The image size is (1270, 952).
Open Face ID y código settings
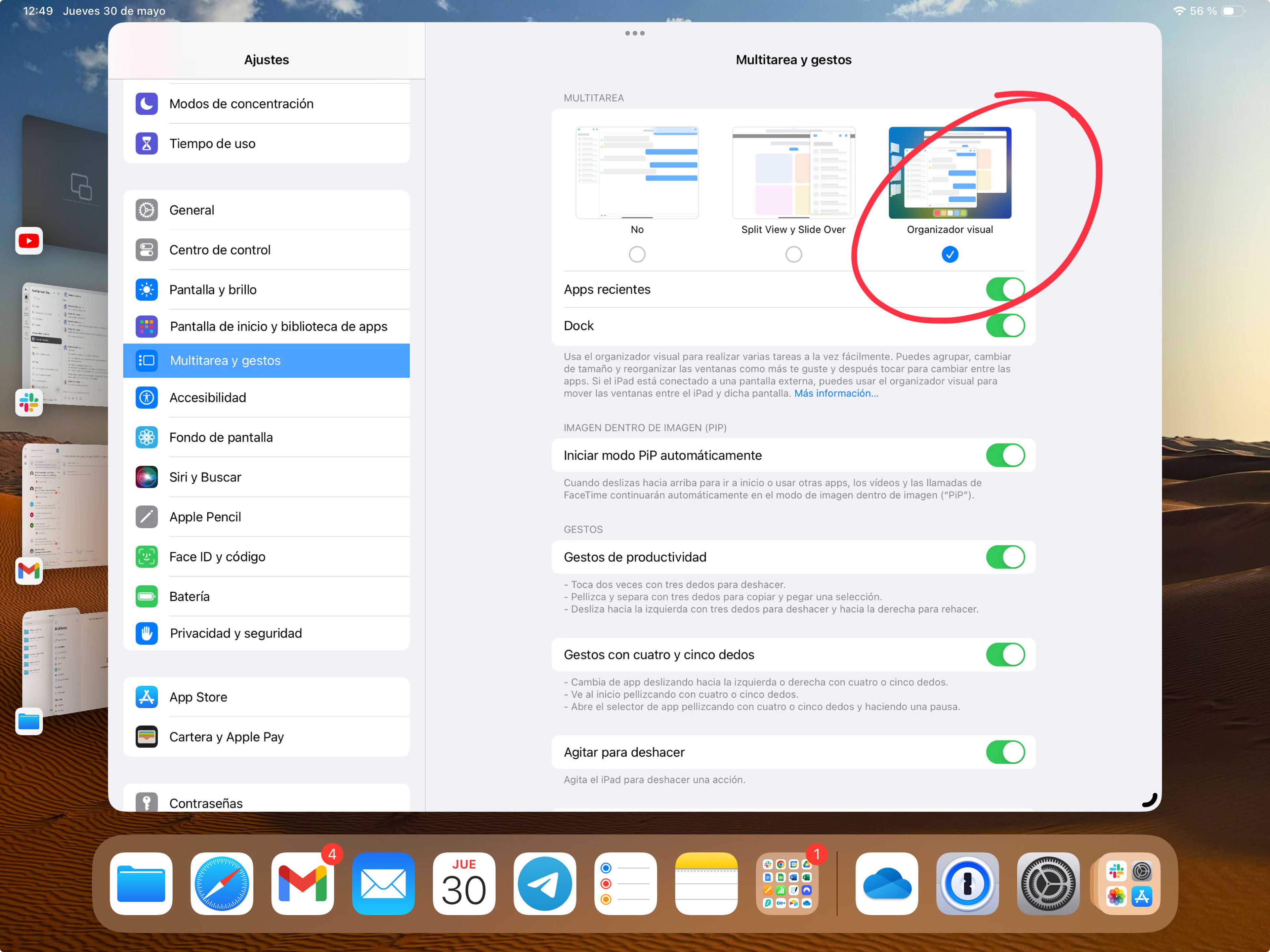click(266, 557)
